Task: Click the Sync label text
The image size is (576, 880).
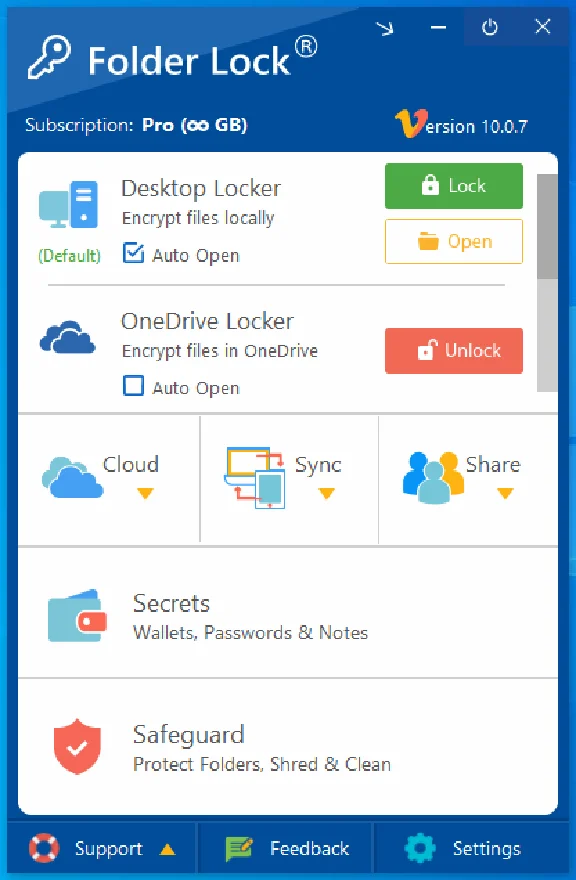Action: tap(318, 465)
